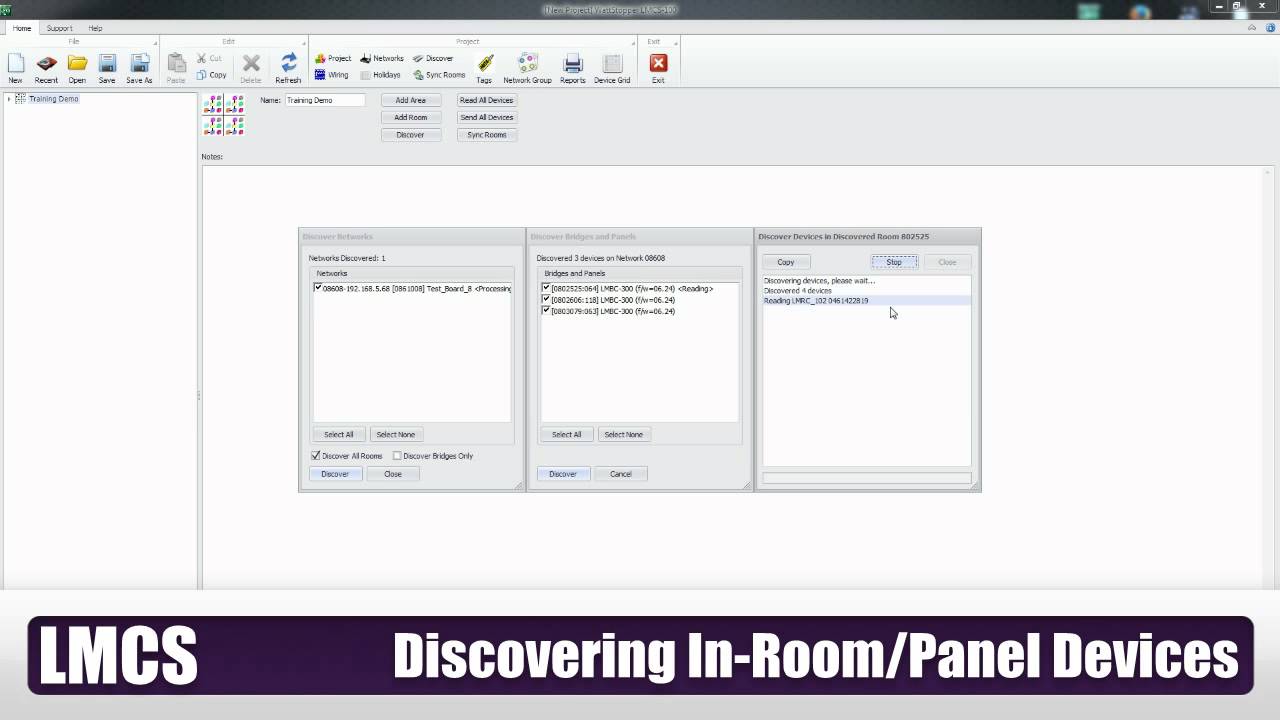Click Discover in the ribbon Project group
1280x720 pixels.
[433, 58]
